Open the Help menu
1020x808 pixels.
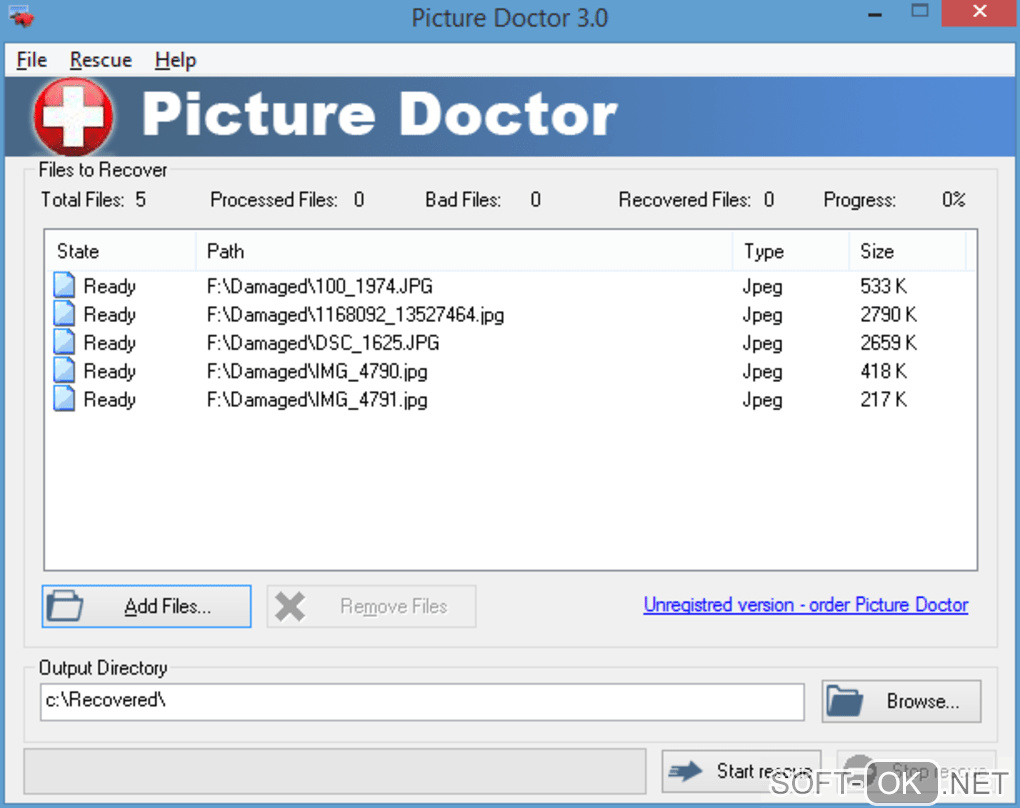(175, 60)
